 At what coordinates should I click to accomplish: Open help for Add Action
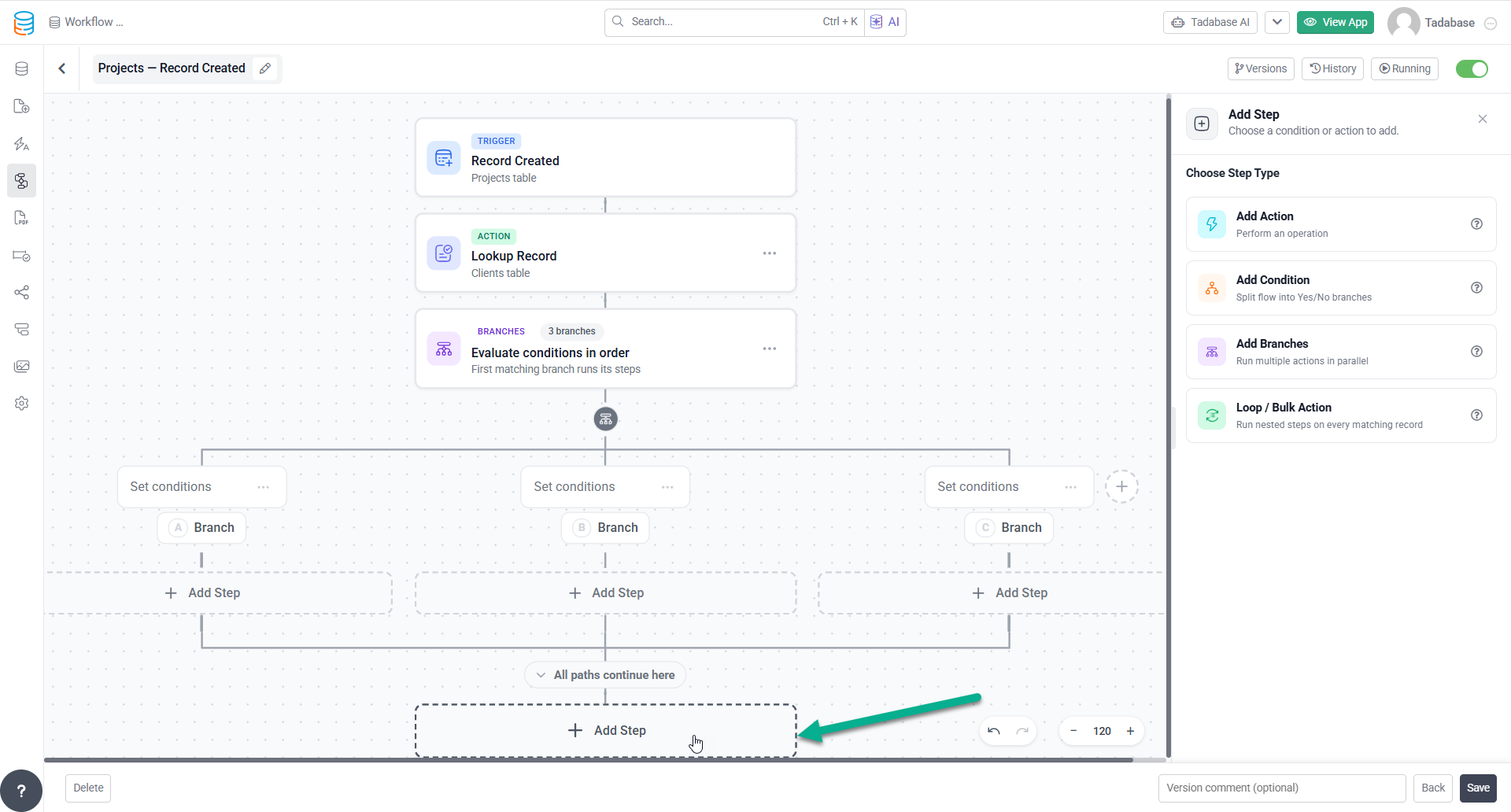(x=1476, y=224)
